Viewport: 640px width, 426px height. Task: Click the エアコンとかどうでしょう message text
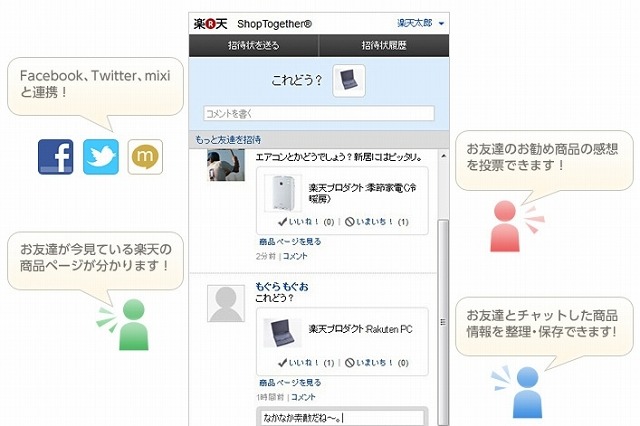[x=339, y=157]
